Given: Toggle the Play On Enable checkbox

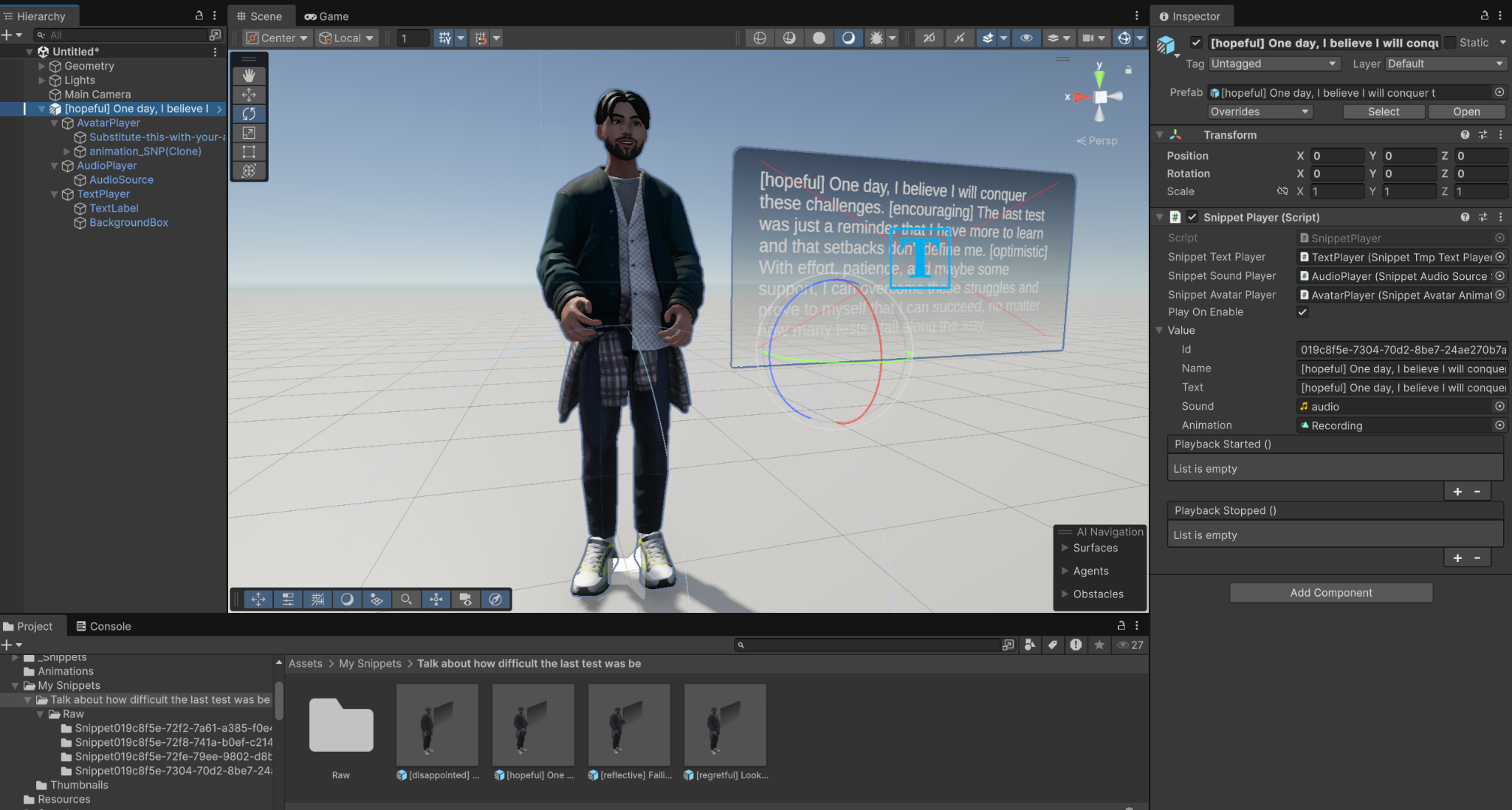Looking at the screenshot, I should click(1302, 312).
